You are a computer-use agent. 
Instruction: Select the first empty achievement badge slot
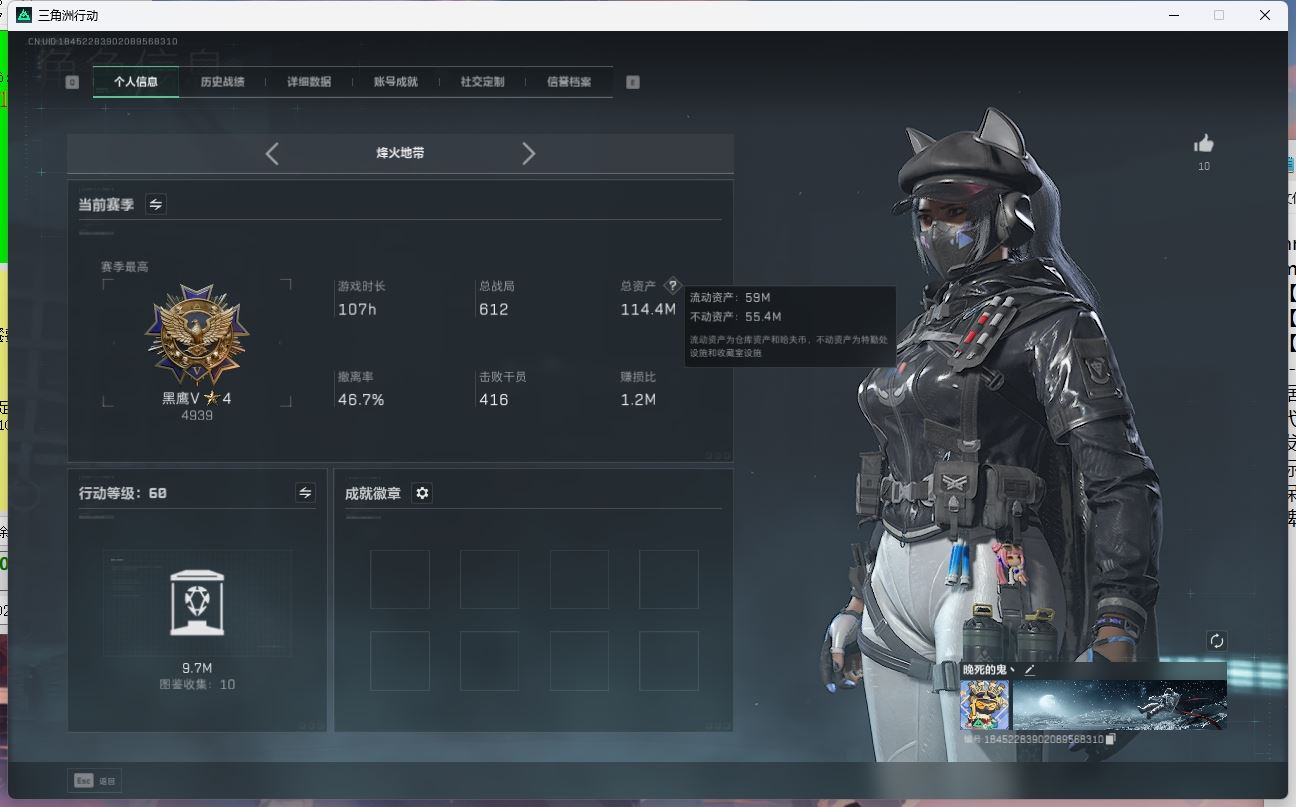(400, 579)
